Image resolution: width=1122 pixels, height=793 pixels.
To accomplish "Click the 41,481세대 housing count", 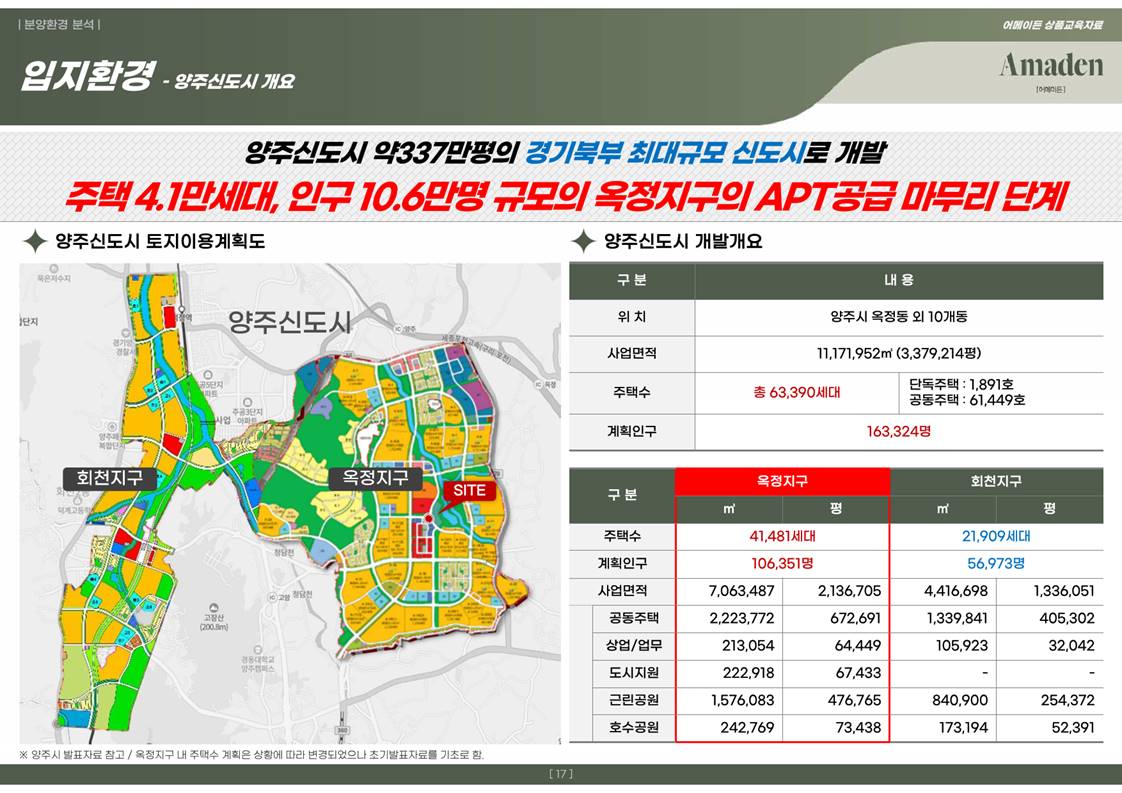I will point(782,536).
